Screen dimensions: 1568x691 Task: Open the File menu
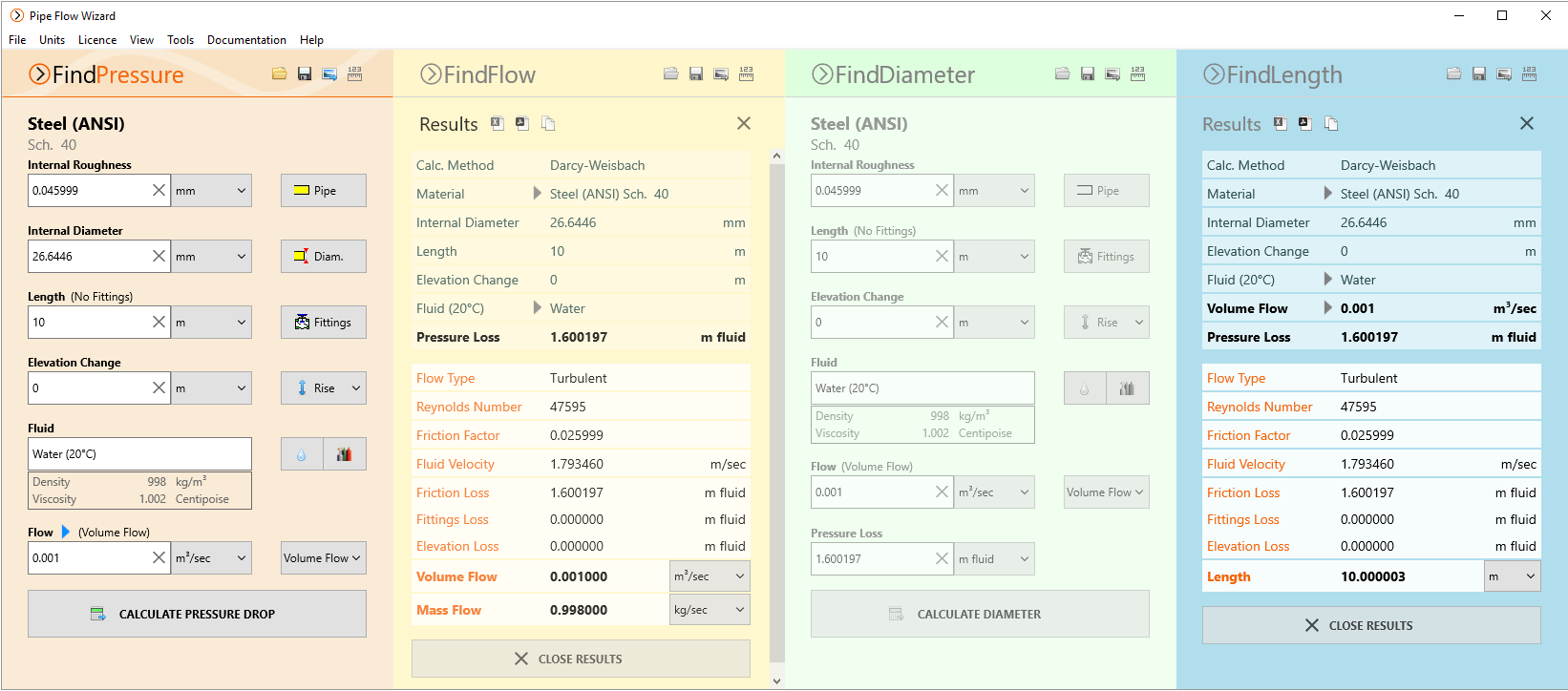point(17,40)
